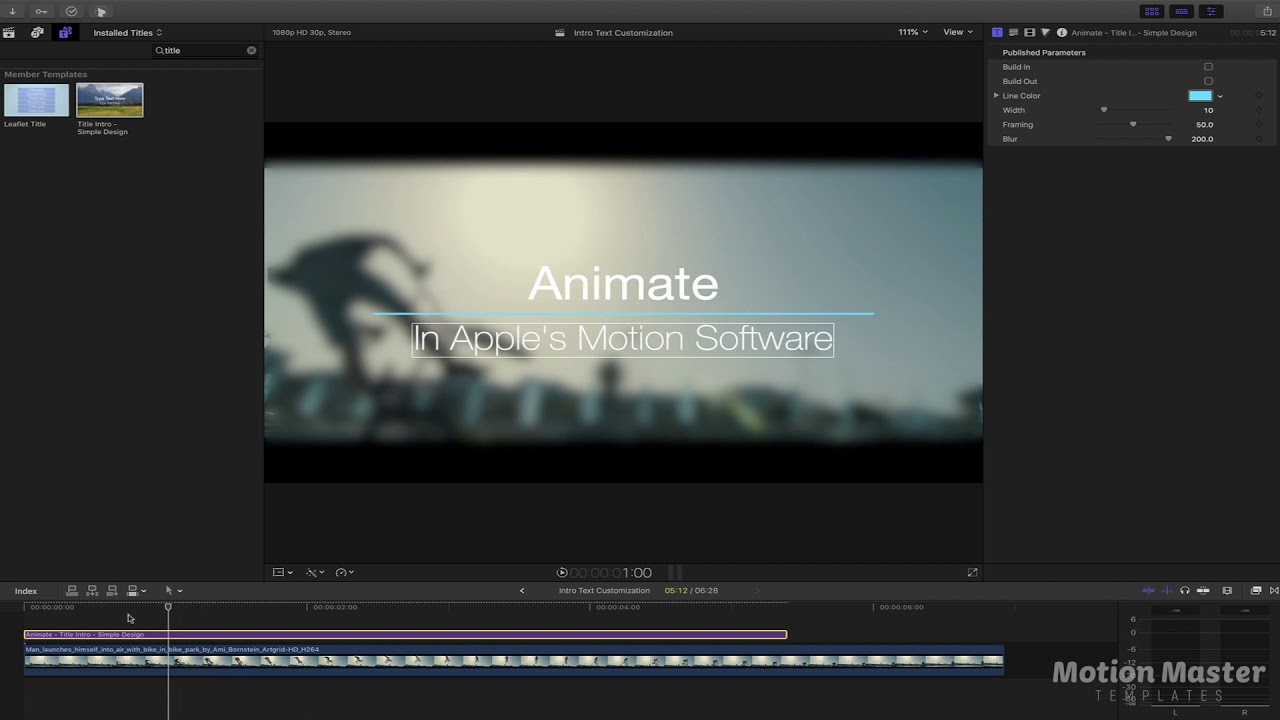Add keyframe for Line Color
Screen dimensions: 1280x720
[1258, 96]
